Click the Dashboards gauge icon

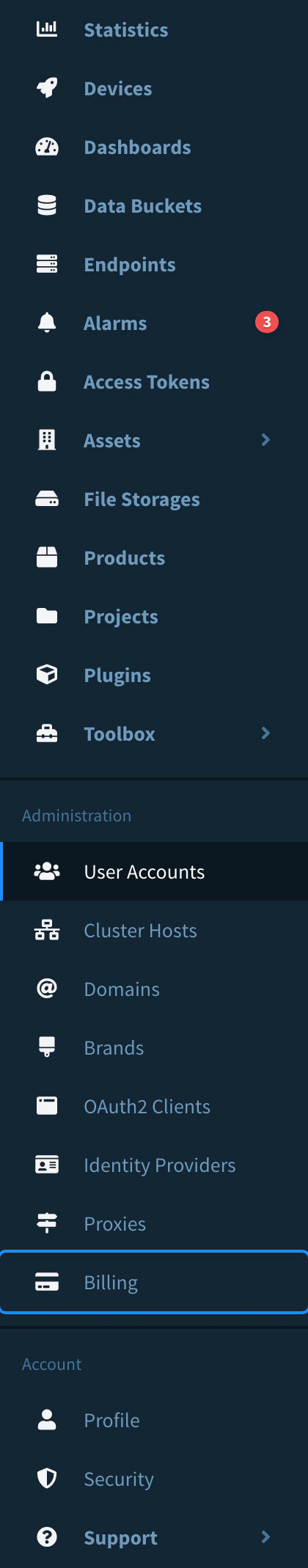click(x=47, y=147)
